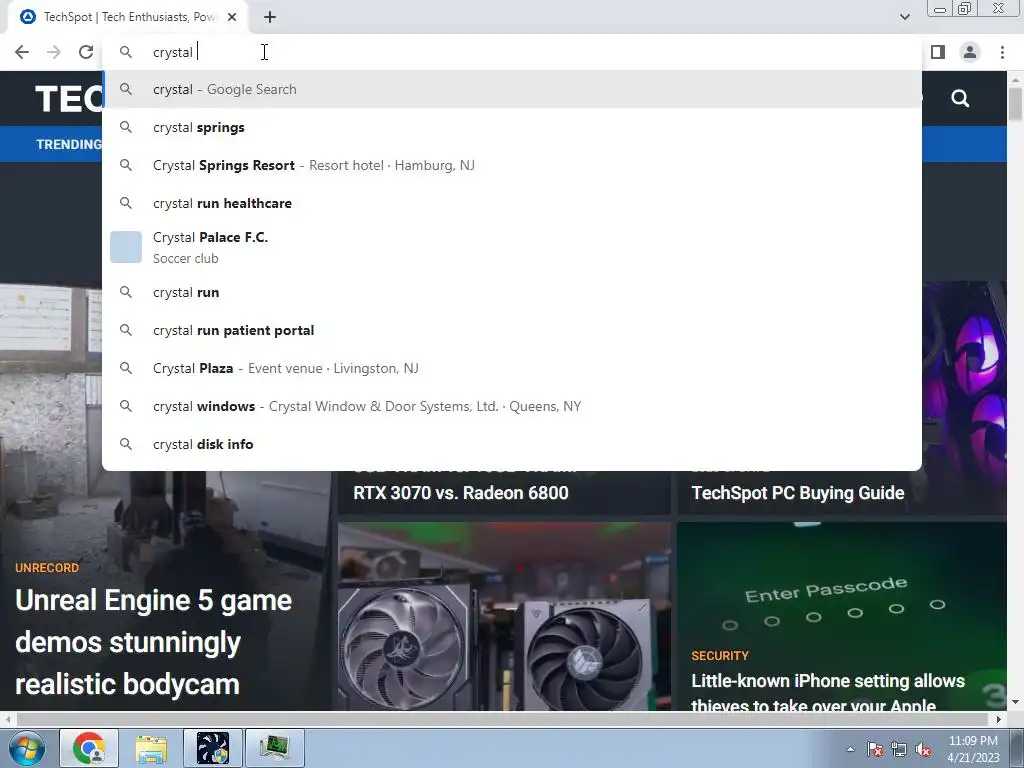Open the TechSpot PC Buying Guide link
This screenshot has height=768, width=1024.
point(797,493)
